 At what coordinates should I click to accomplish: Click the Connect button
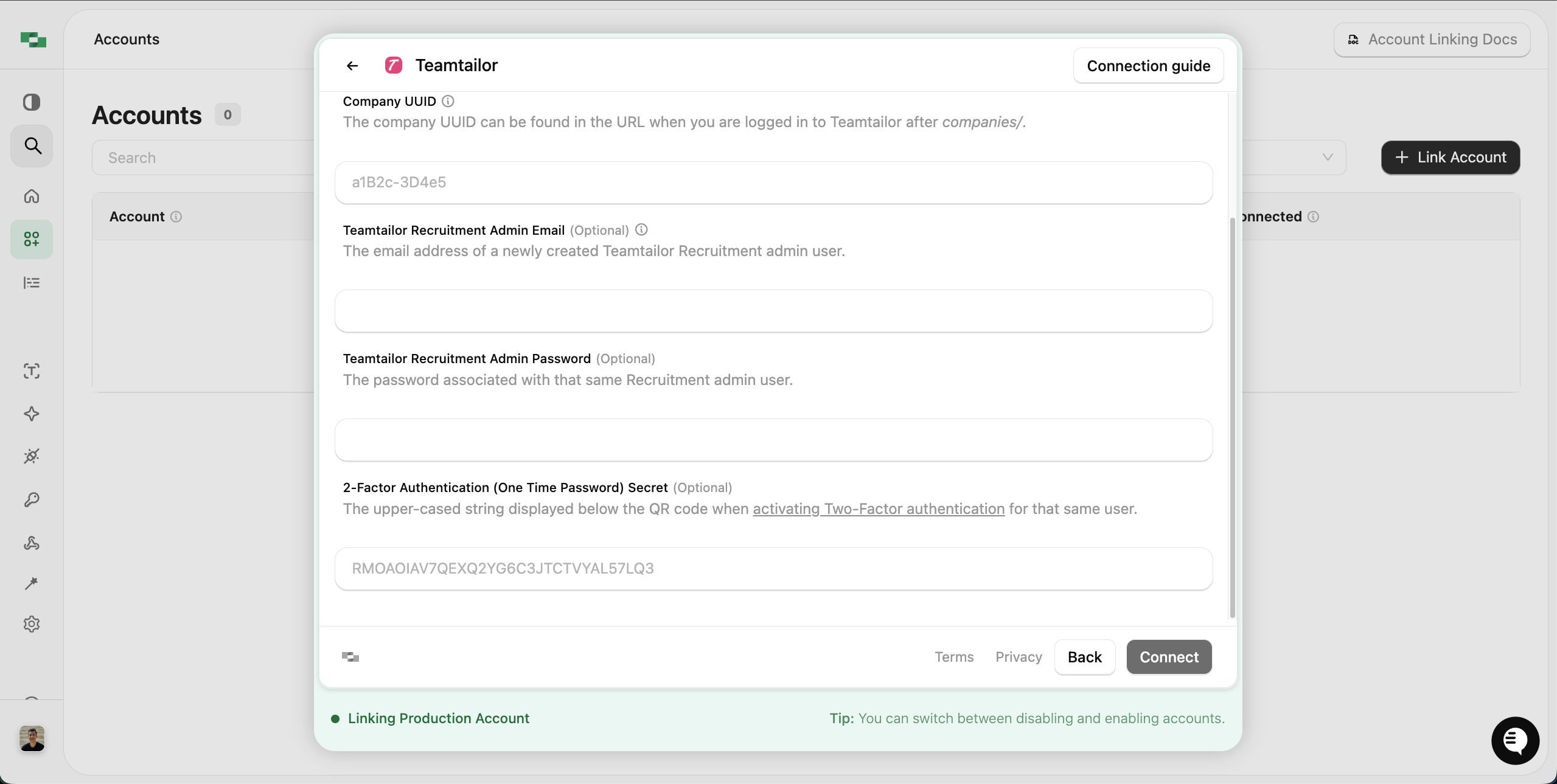click(1169, 657)
